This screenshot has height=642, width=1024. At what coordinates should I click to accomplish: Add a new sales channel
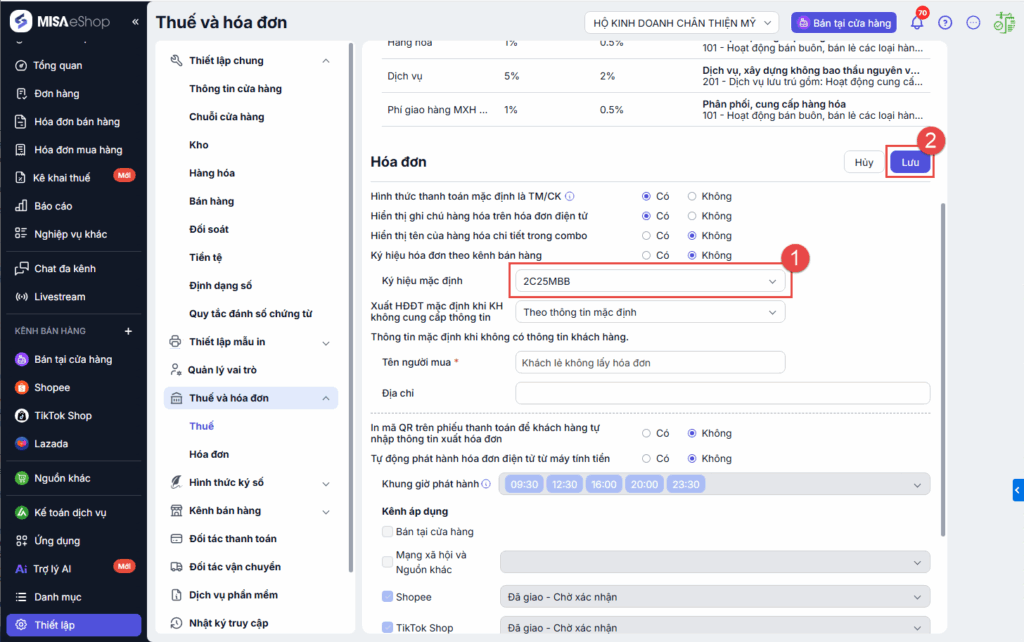click(128, 331)
